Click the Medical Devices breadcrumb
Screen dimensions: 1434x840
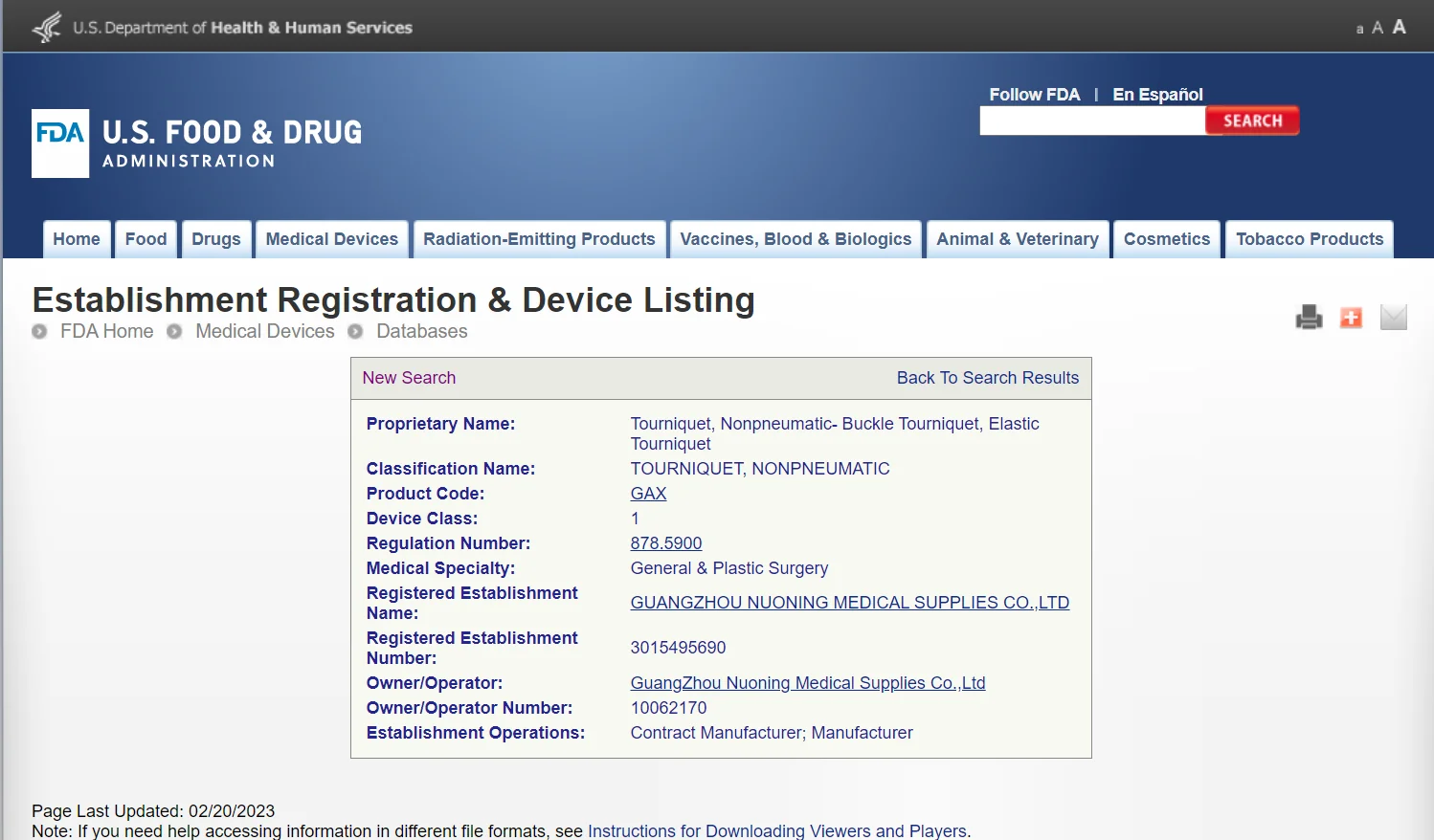pos(265,331)
